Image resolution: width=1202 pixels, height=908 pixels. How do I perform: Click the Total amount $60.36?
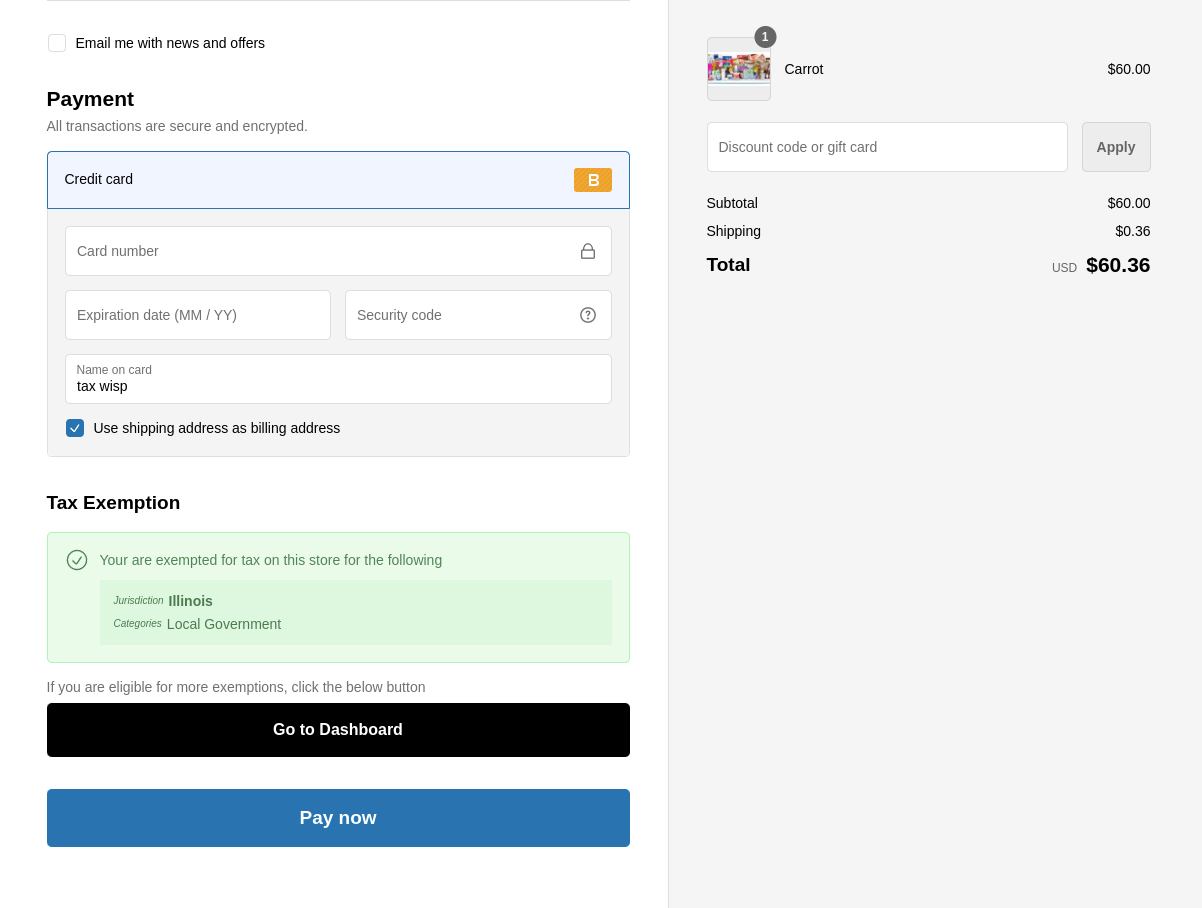(1118, 265)
